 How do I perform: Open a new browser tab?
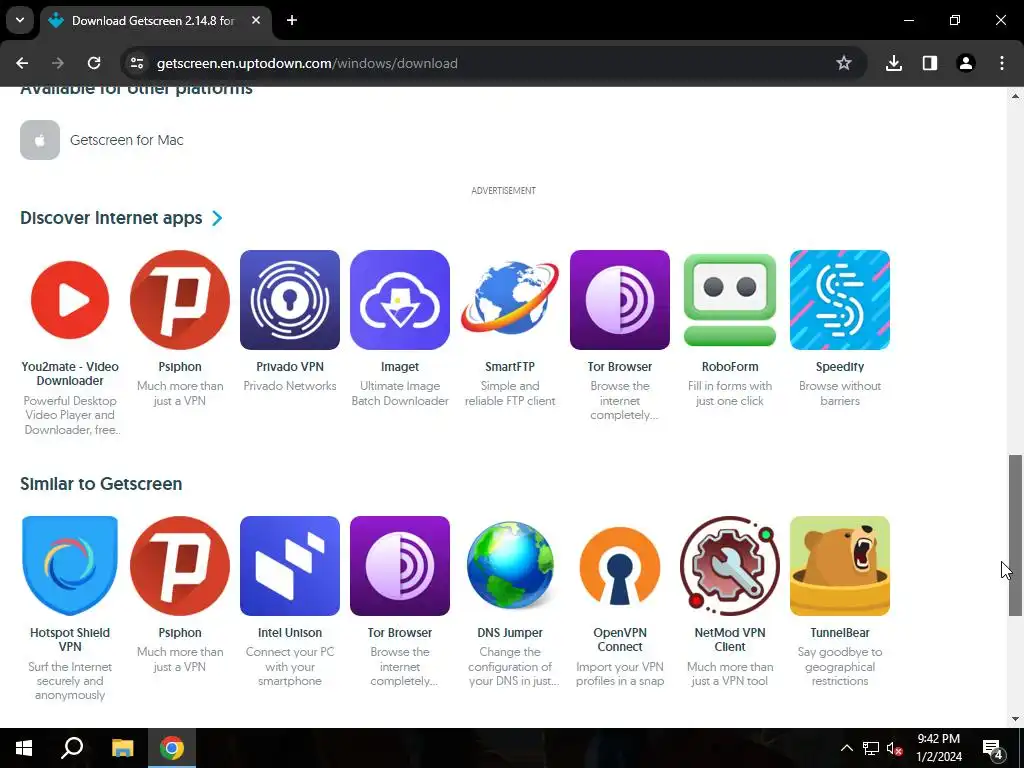pos(292,20)
